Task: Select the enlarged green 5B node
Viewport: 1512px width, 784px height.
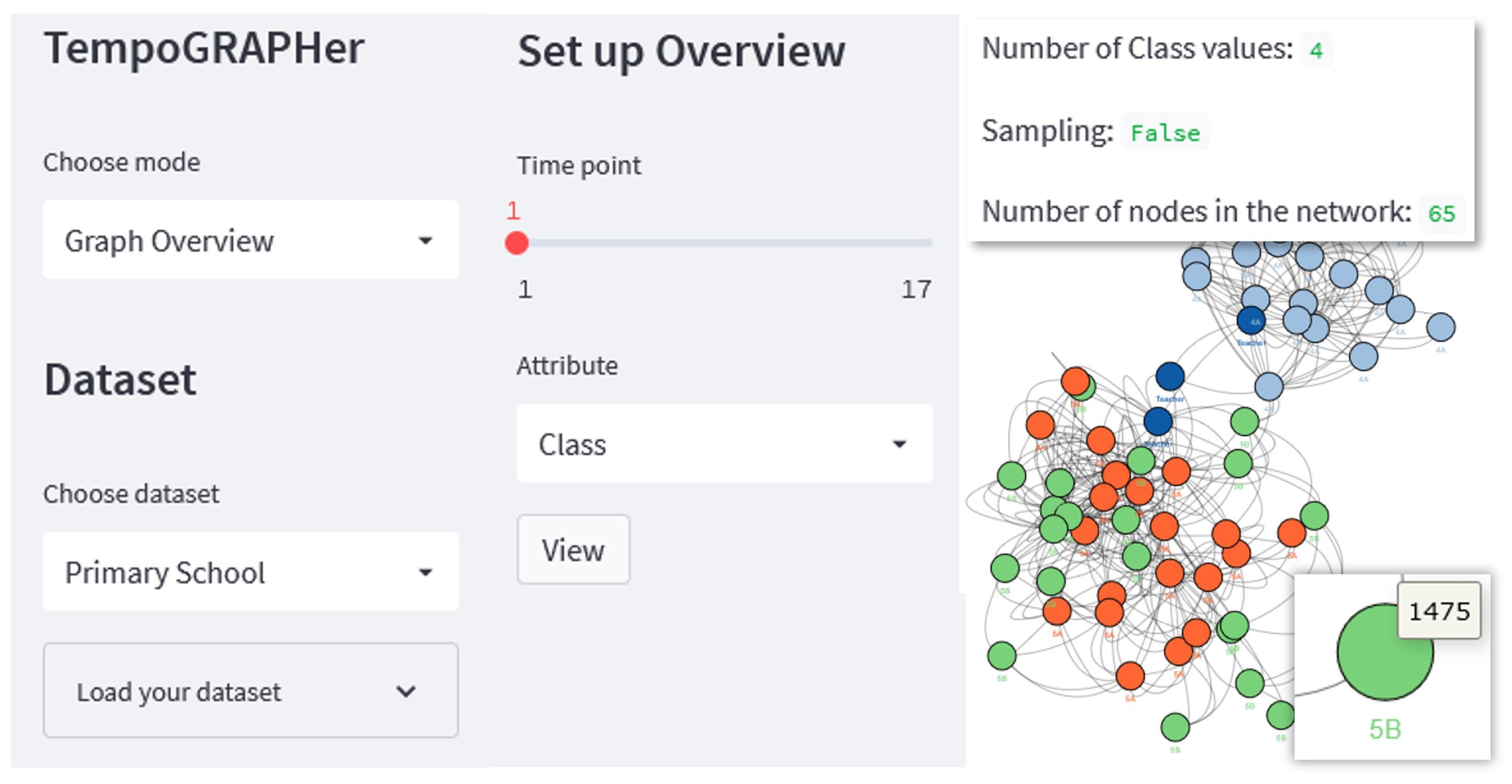Action: tap(1384, 652)
